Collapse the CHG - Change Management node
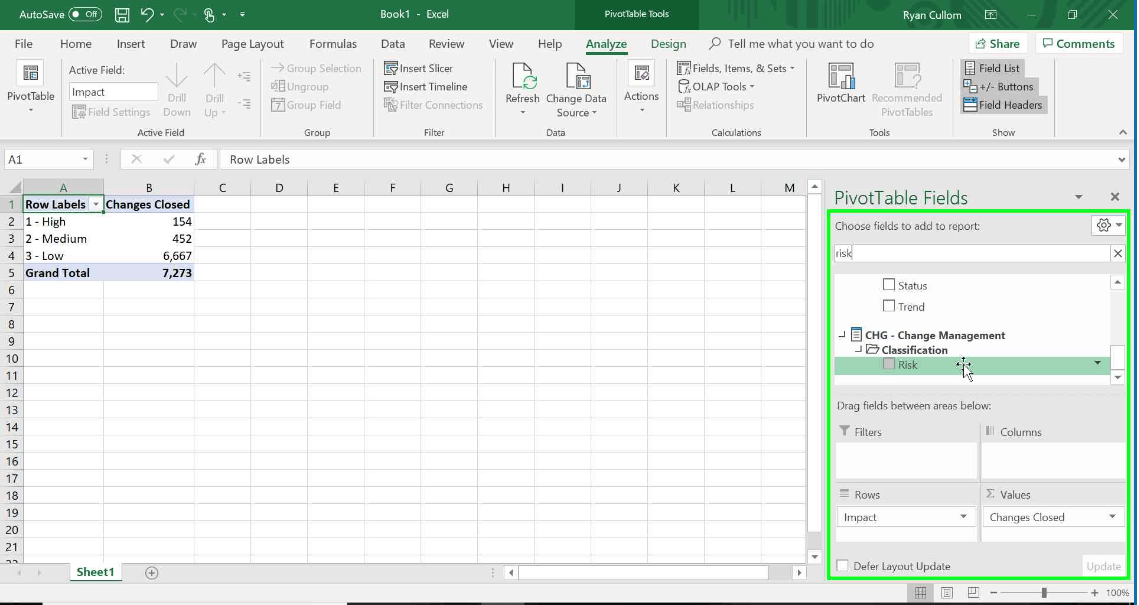1139x605 pixels. [843, 335]
